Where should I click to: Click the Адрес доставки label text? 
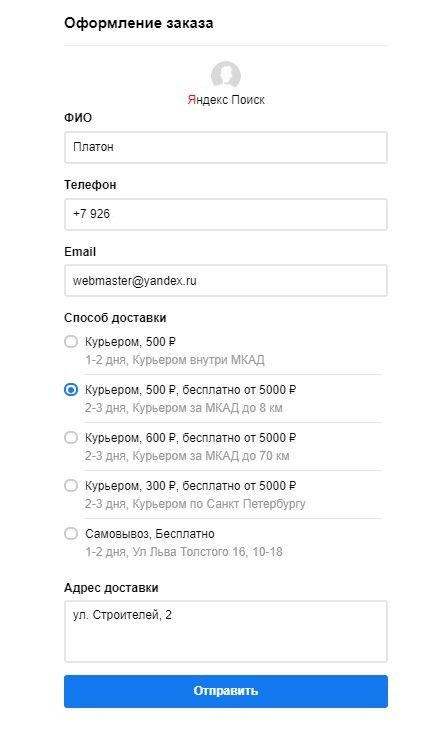click(x=111, y=588)
